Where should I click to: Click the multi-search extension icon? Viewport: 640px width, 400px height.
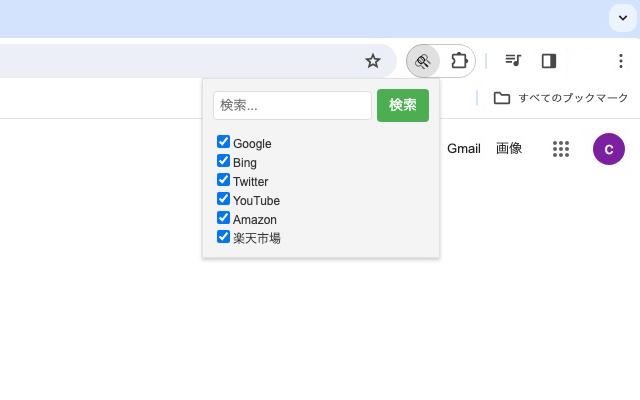pos(423,61)
